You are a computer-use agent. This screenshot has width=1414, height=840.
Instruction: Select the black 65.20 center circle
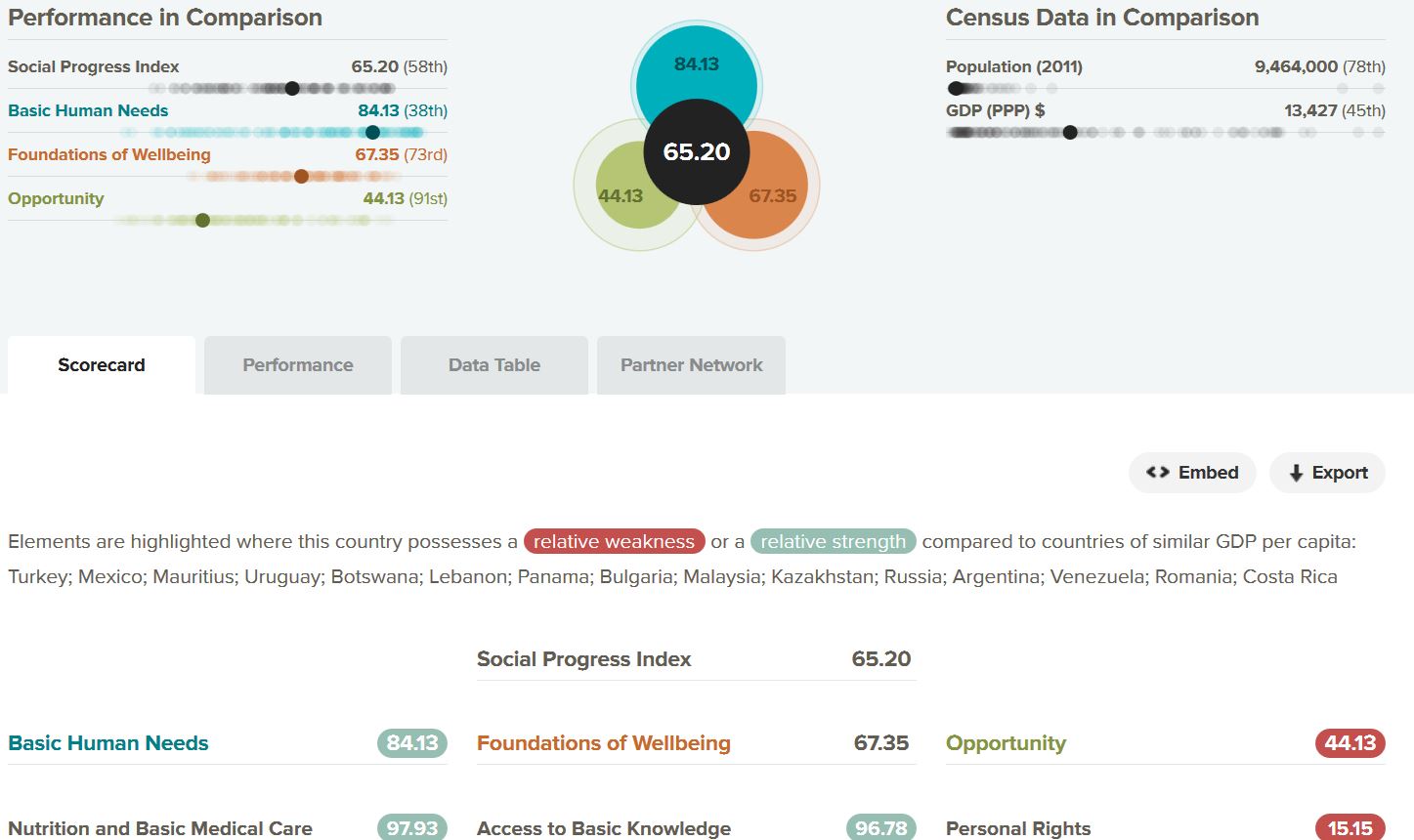click(696, 151)
